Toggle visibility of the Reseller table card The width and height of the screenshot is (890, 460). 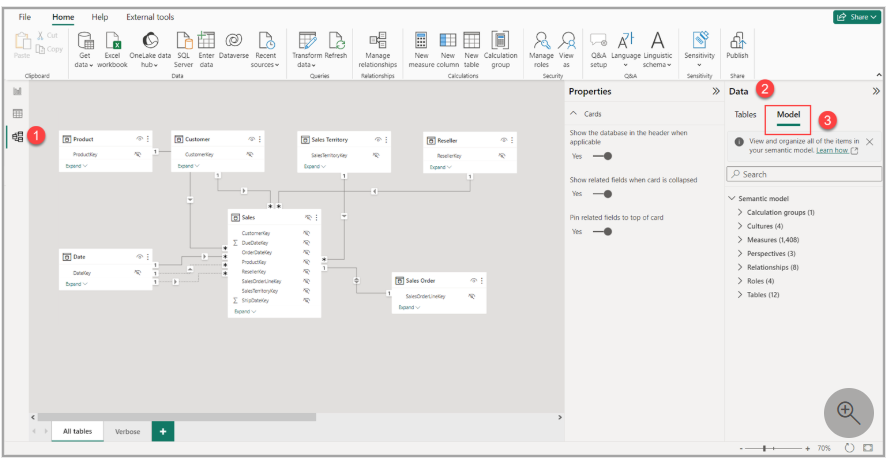503,140
